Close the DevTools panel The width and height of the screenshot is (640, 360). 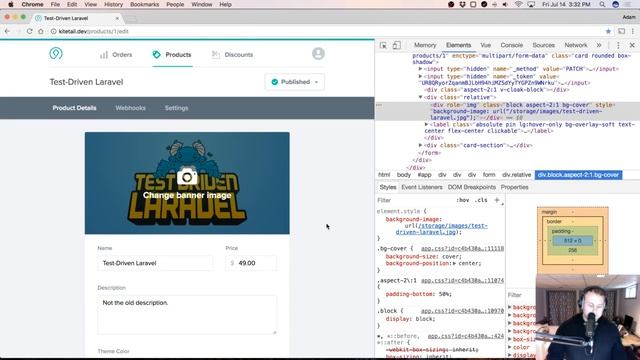(632, 45)
